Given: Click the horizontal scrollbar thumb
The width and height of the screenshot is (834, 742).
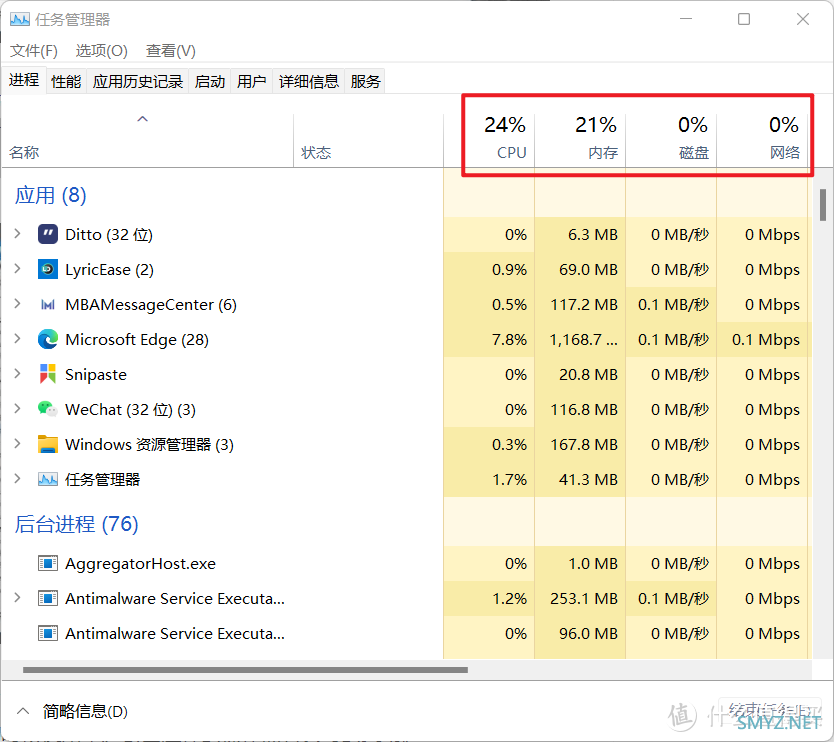Looking at the screenshot, I should pos(245,670).
